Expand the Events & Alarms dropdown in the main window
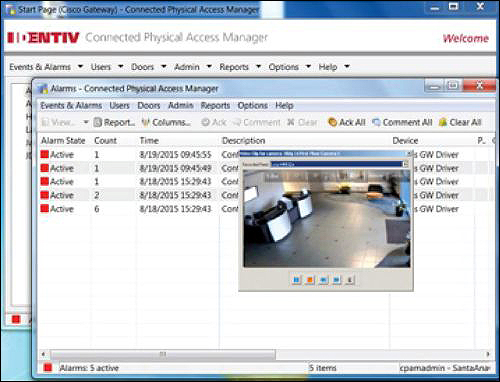Image resolution: width=500 pixels, height=382 pixels. click(80, 66)
